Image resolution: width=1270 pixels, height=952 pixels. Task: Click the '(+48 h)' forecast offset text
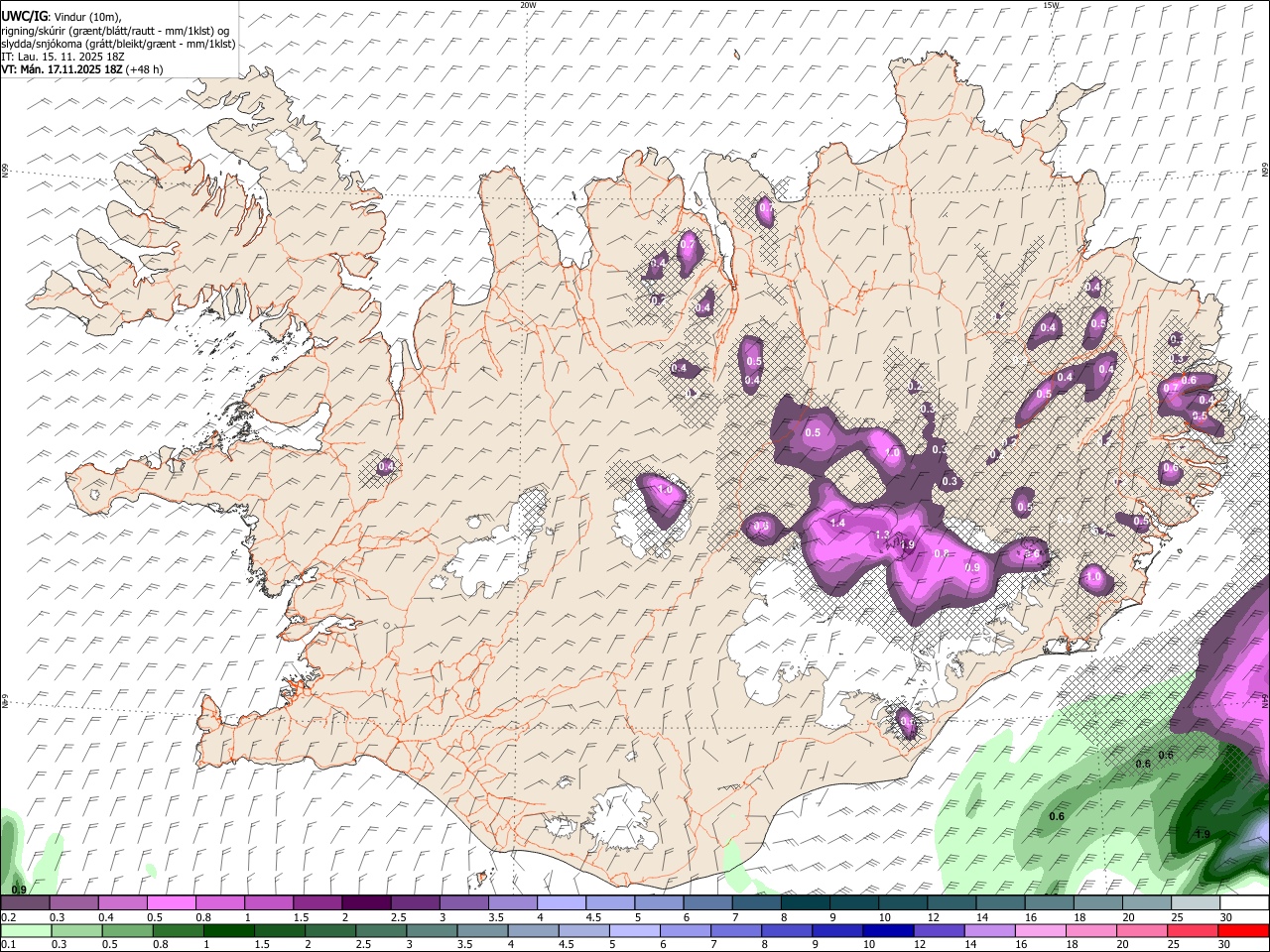pos(145,69)
